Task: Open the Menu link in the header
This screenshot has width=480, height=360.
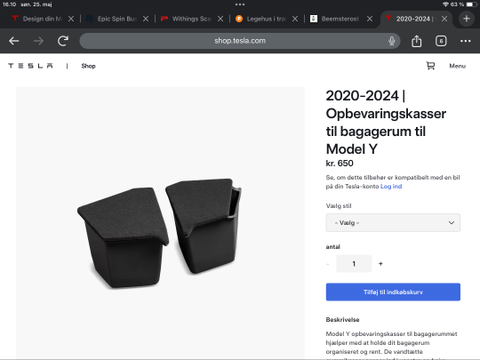Action: [x=457, y=66]
